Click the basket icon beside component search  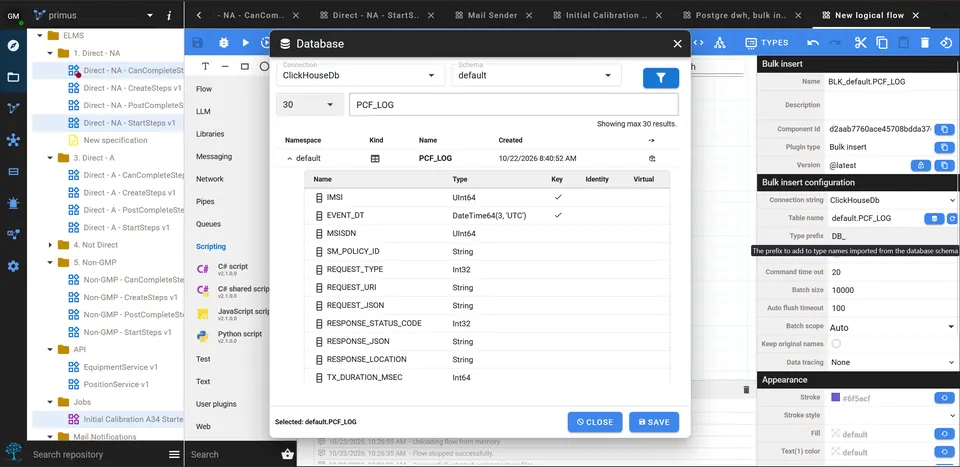point(287,454)
